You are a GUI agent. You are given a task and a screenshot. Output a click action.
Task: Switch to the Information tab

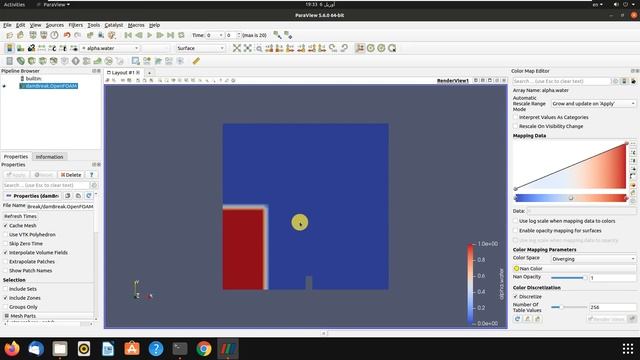click(49, 157)
